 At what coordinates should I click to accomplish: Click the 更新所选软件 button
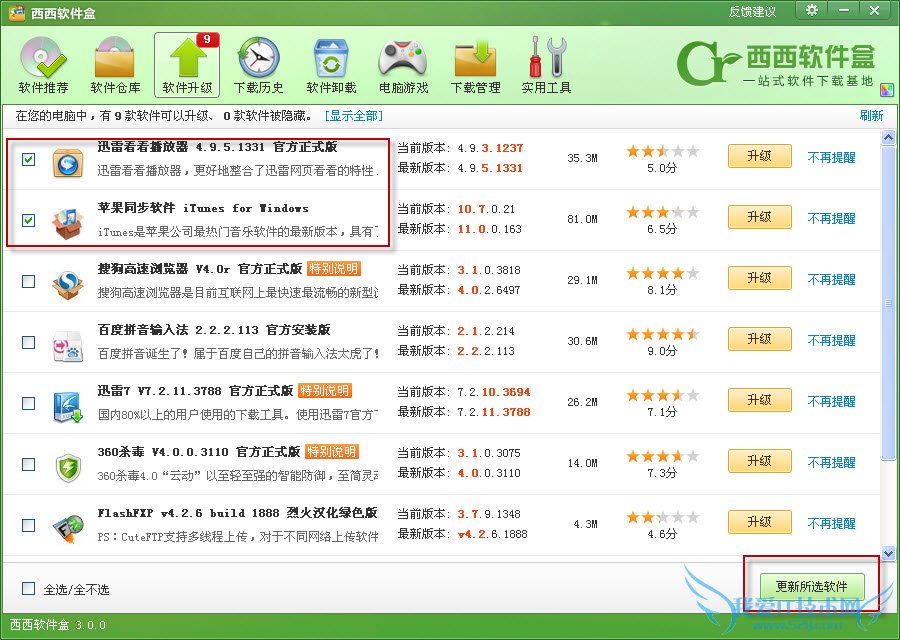[x=812, y=587]
